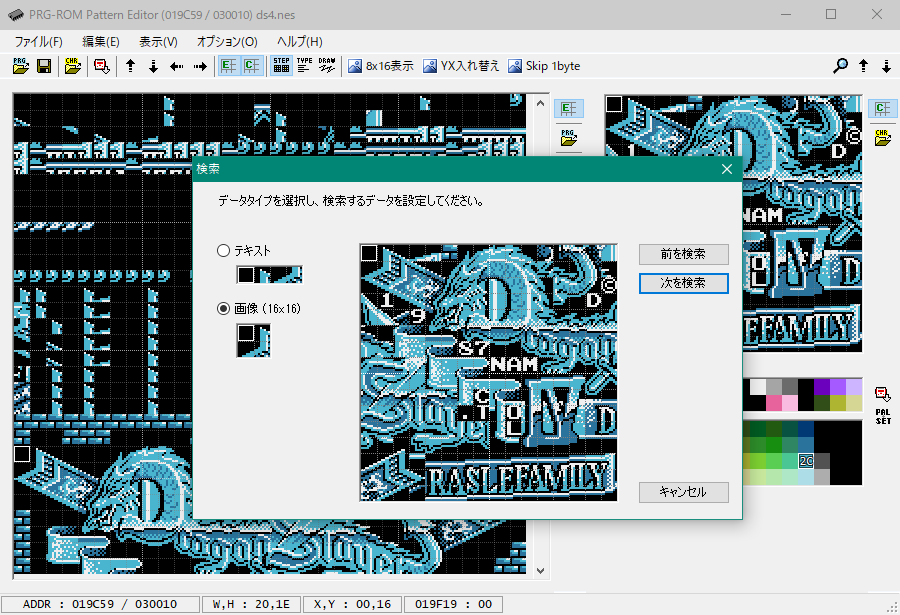Image resolution: width=900 pixels, height=615 pixels.
Task: Click the PRG view scrollbar down arrow
Action: [540, 571]
